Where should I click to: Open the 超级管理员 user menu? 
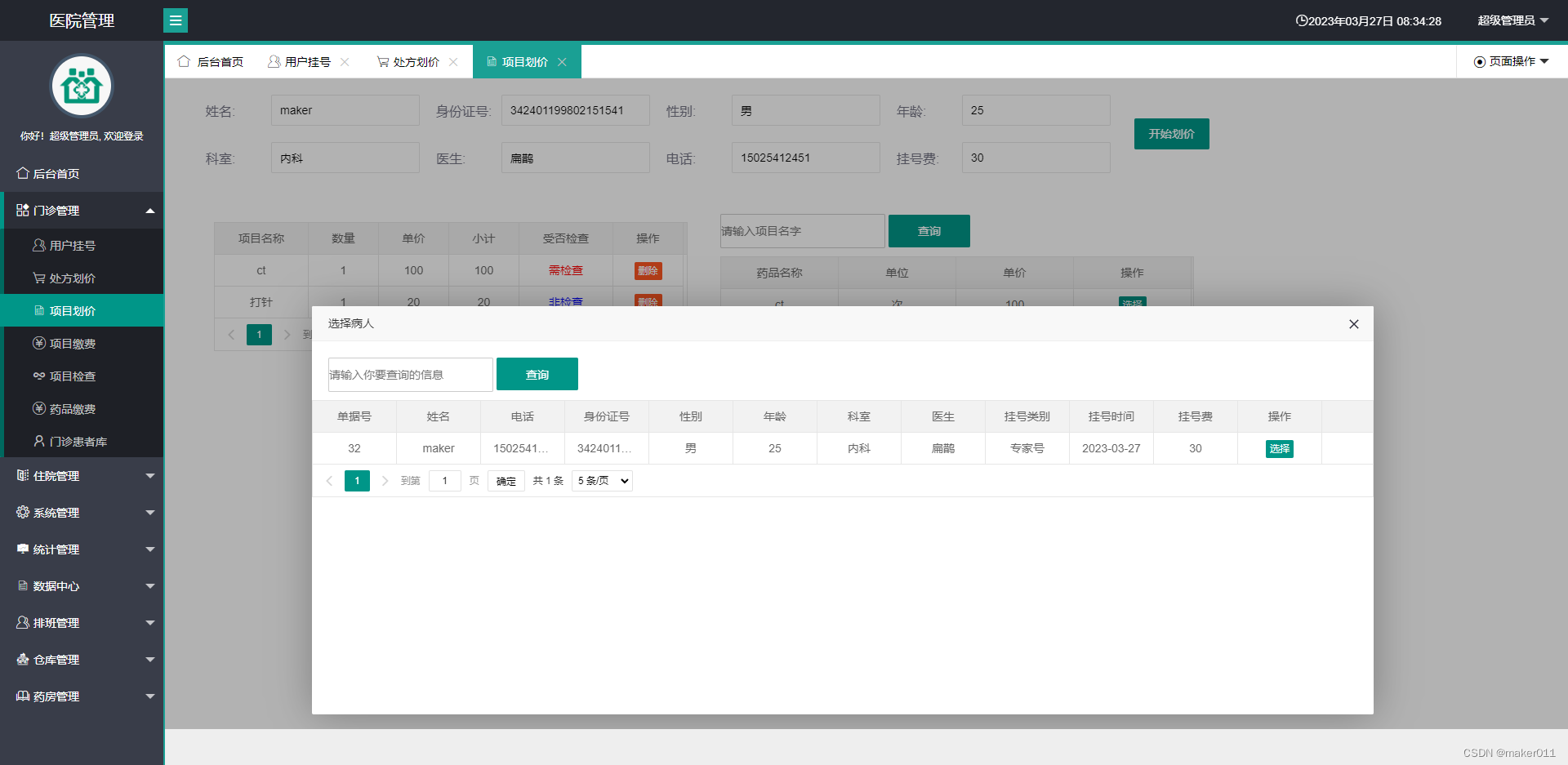tap(1513, 20)
